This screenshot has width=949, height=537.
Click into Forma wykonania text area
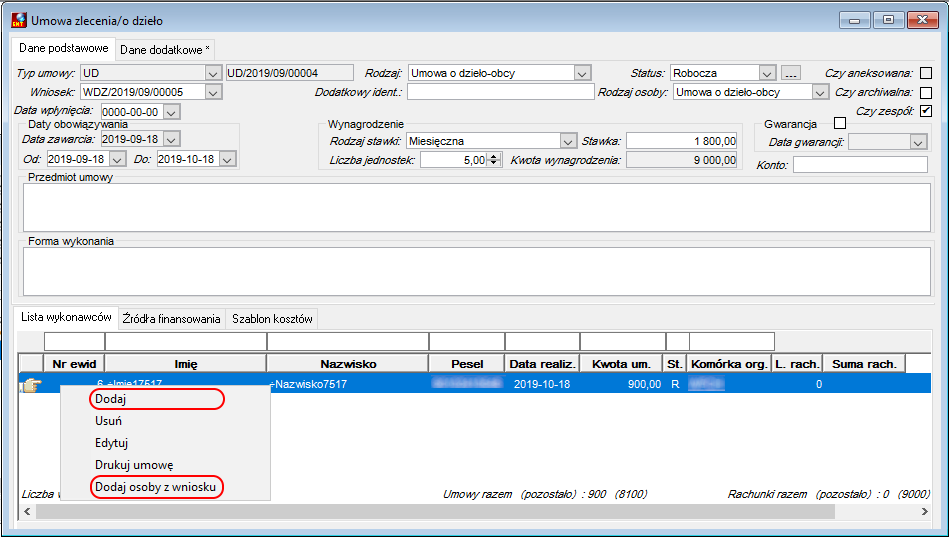(476, 271)
